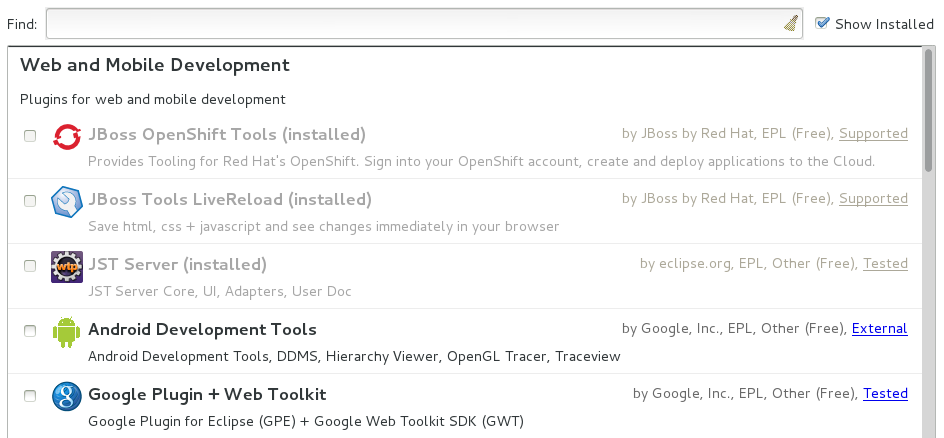944x438 pixels.
Task: Click the Google Plugin icon
Action: point(66,396)
